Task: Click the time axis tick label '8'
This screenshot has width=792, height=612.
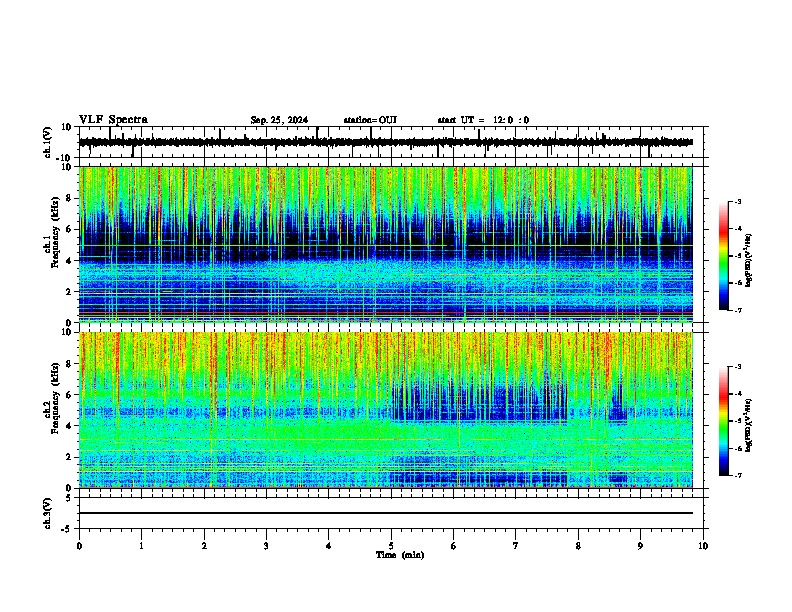Action: pos(578,546)
